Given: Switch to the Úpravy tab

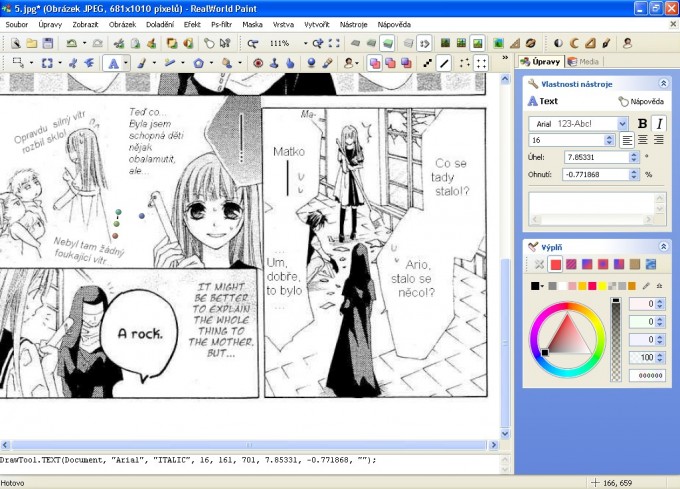Looking at the screenshot, I should tap(541, 62).
